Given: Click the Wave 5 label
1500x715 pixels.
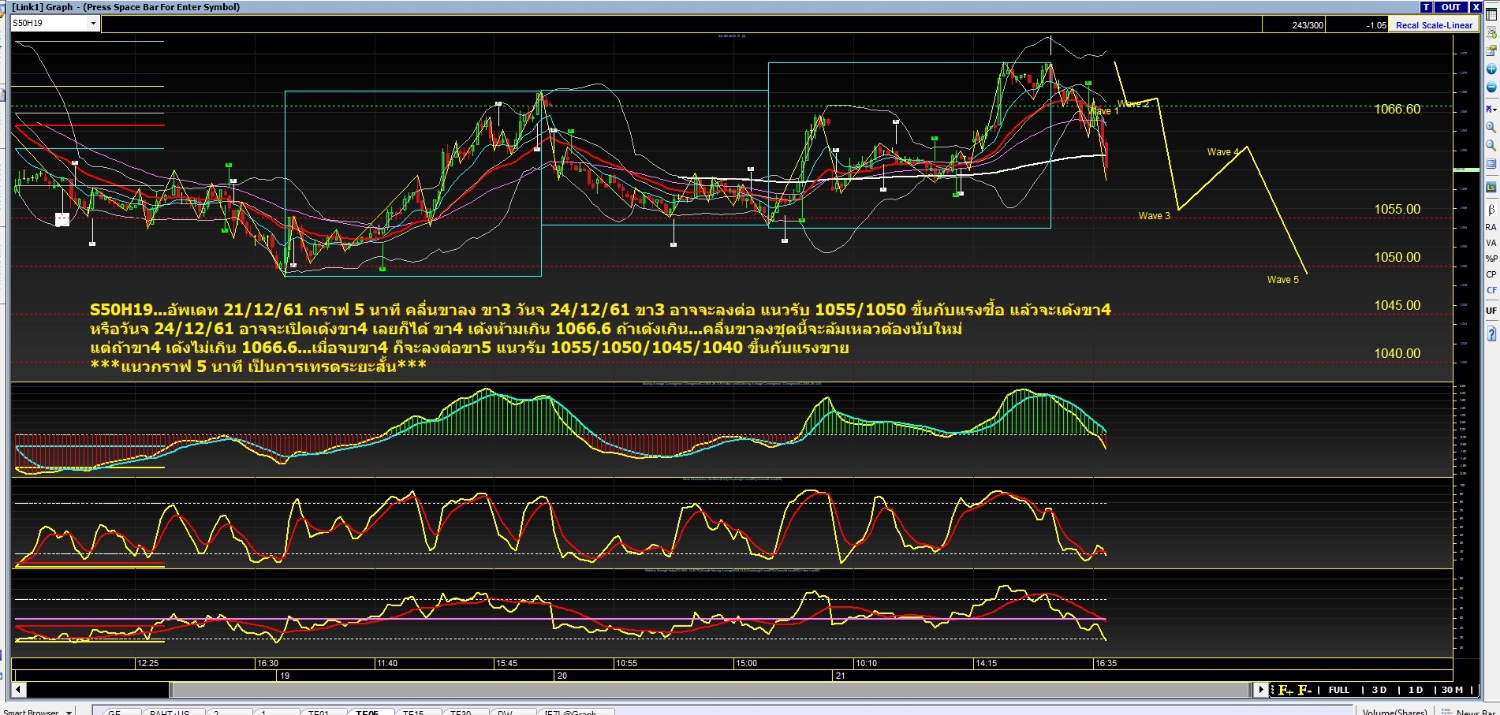Looking at the screenshot, I should click(1282, 280).
